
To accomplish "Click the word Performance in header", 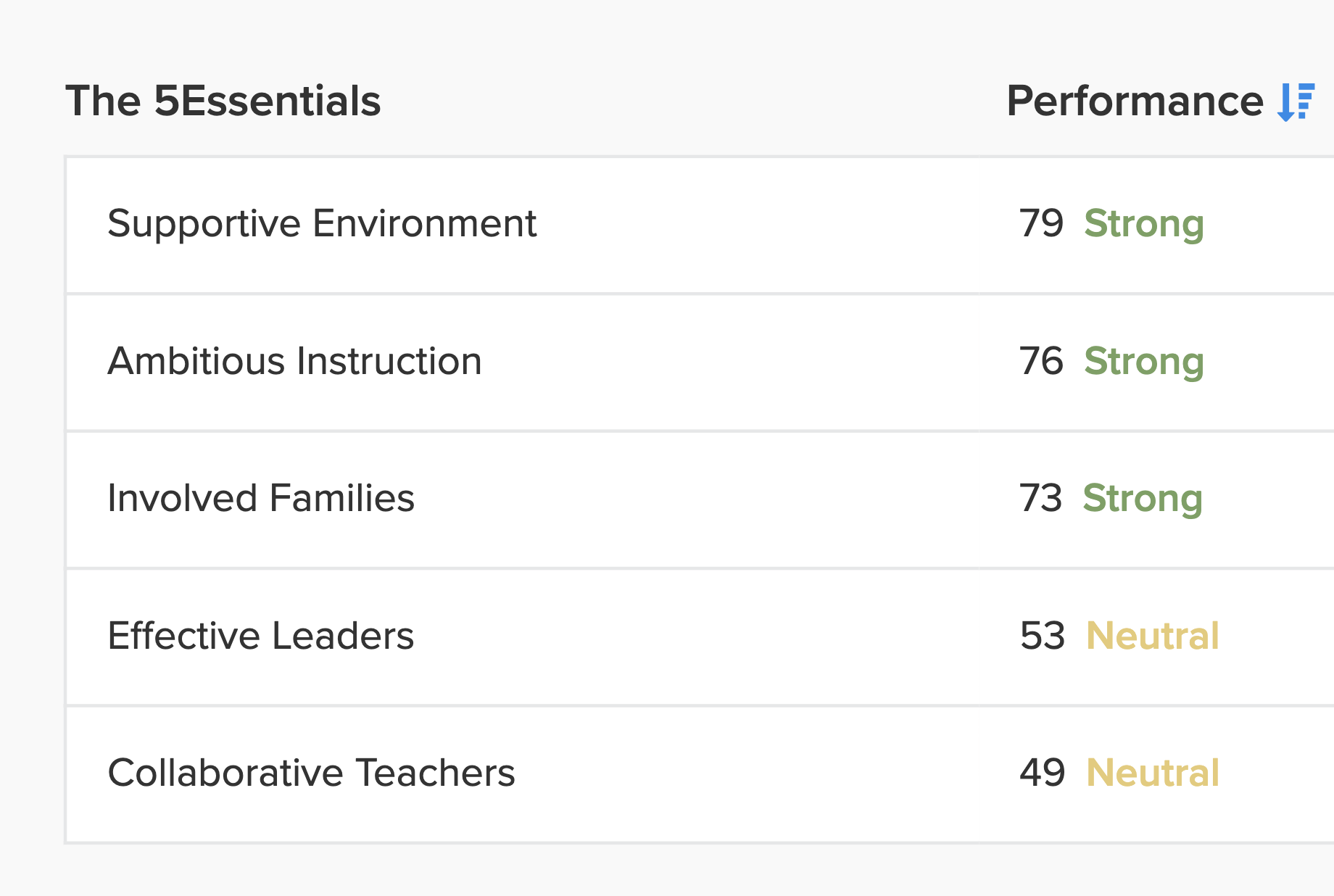I will click(1135, 101).
